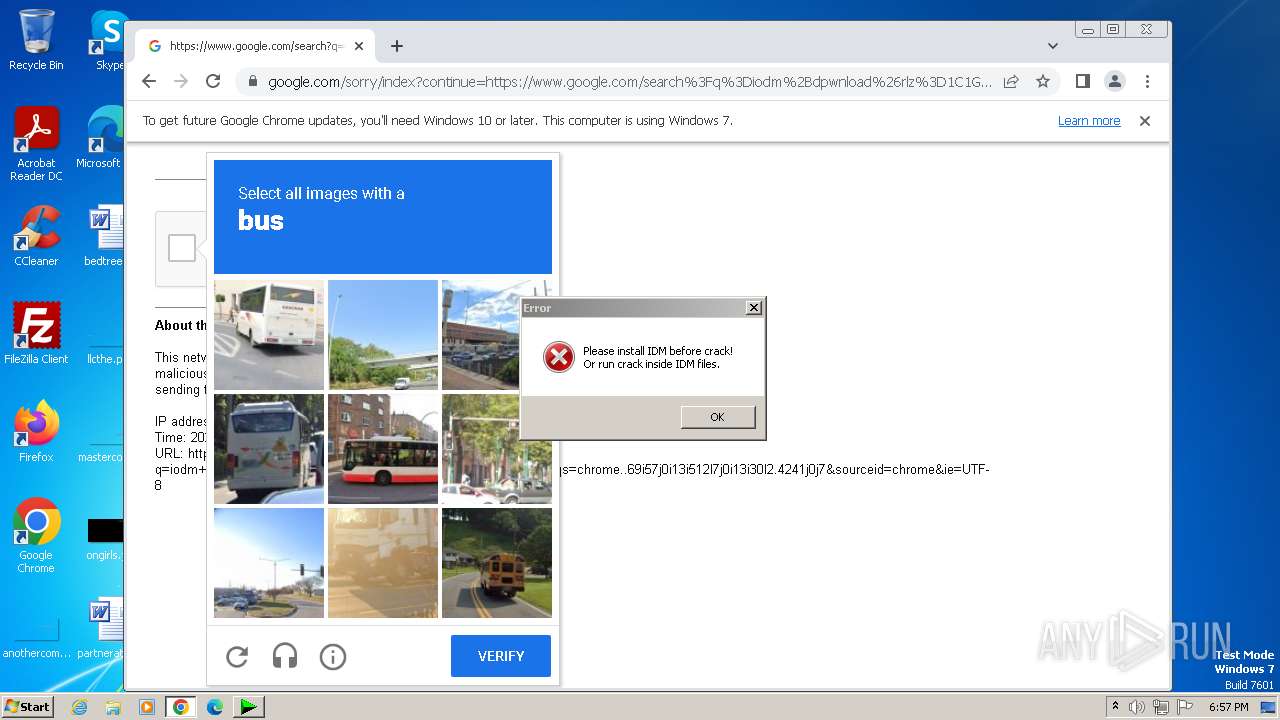This screenshot has width=1280, height=720.
Task: Click the VERIFY button in captcha
Action: click(501, 656)
